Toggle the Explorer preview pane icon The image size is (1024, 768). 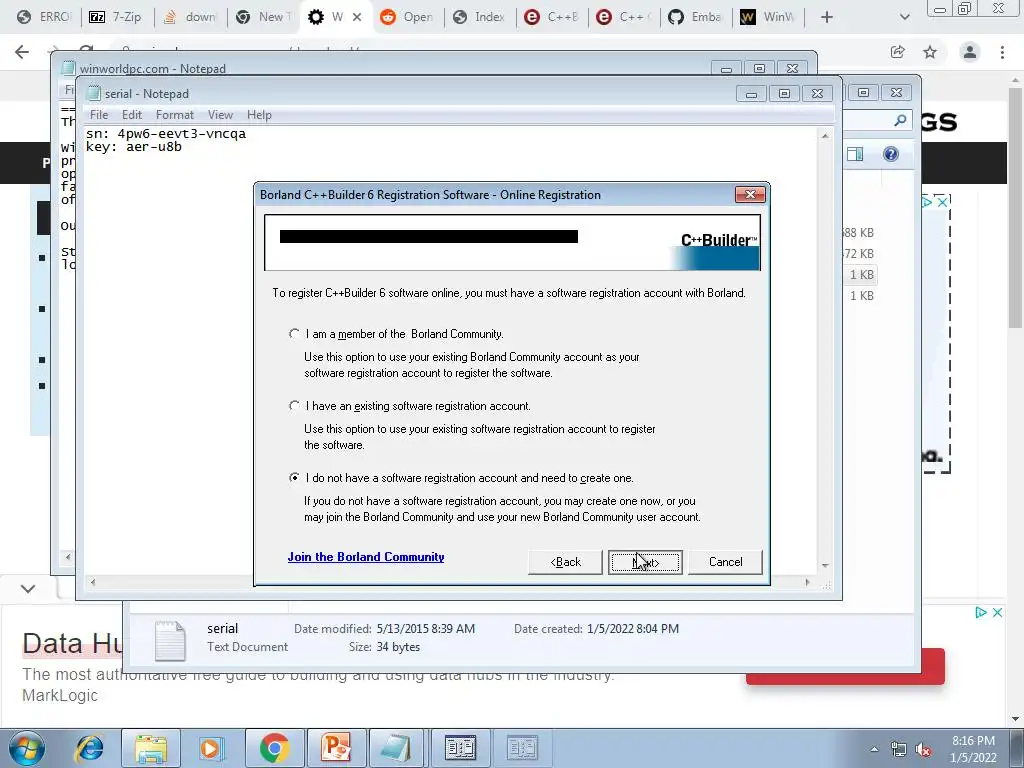pos(855,154)
